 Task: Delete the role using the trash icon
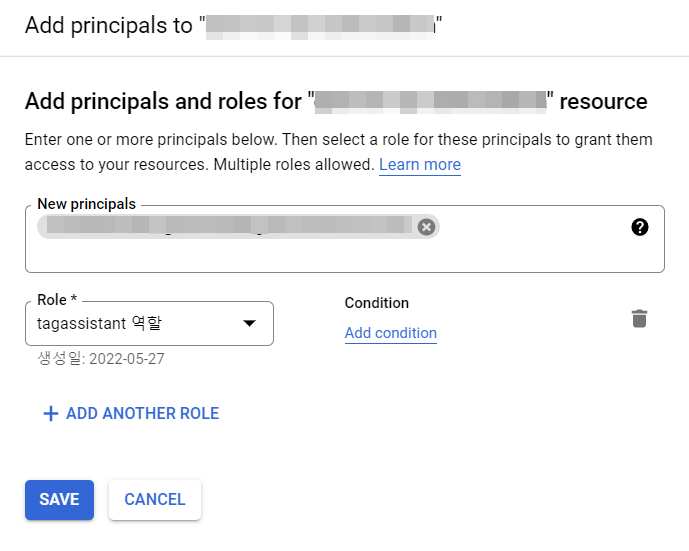(x=639, y=319)
